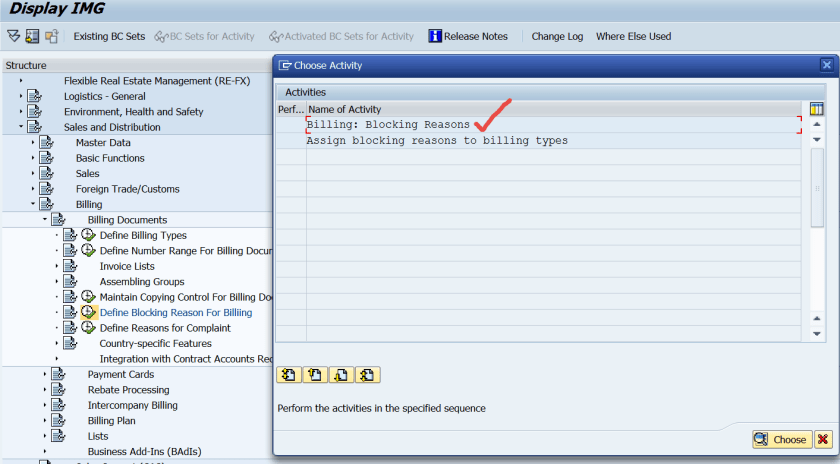Open documentation icon for Billing Plan
The width and height of the screenshot is (840, 464).
(58, 421)
